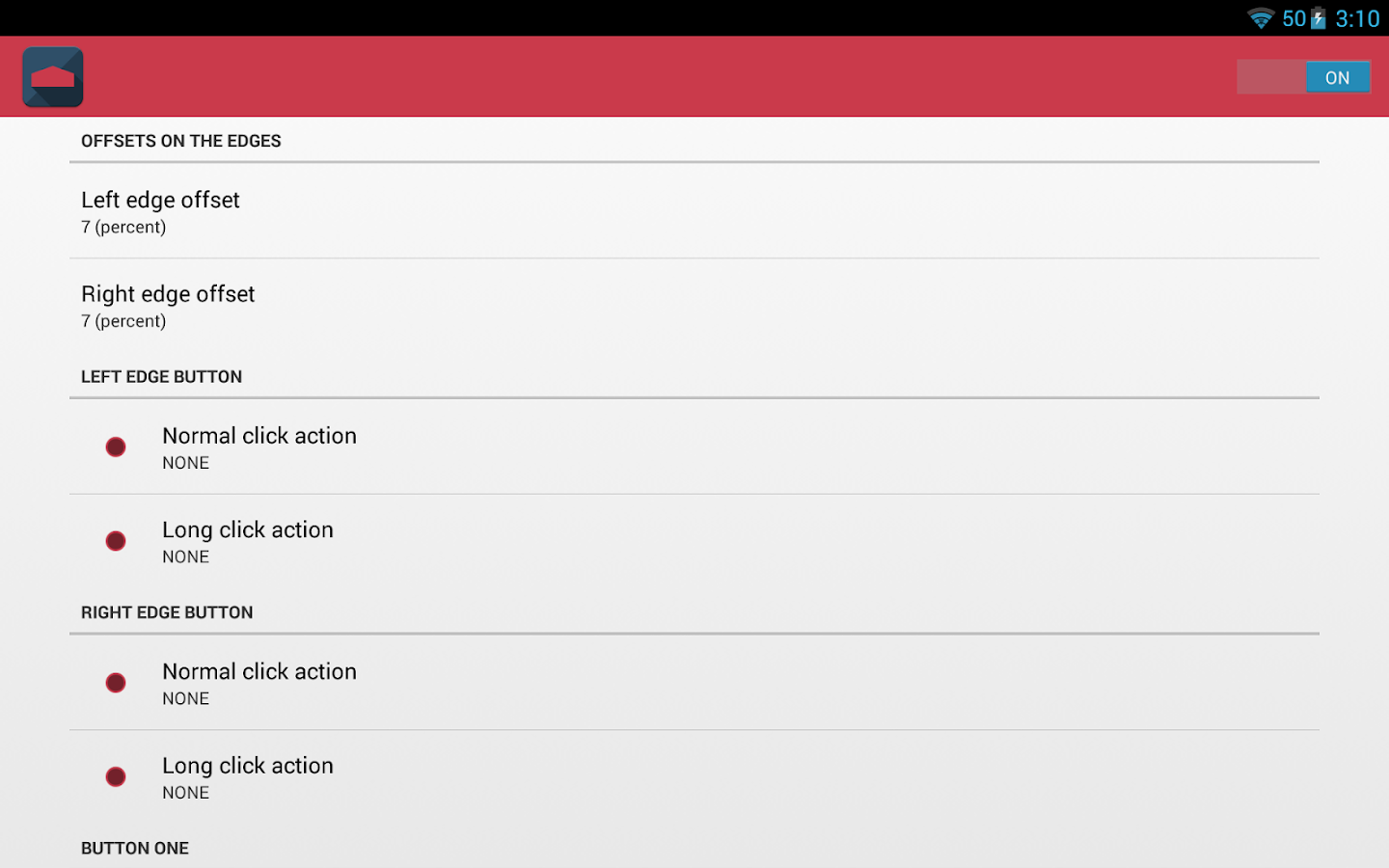Screen dimensions: 1389x868
Task: Tap the Wi-Fi status icon
Action: coord(1260,18)
